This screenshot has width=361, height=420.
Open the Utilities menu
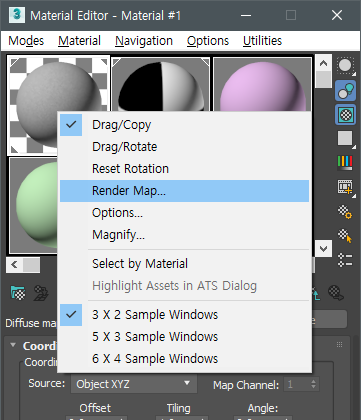click(262, 41)
